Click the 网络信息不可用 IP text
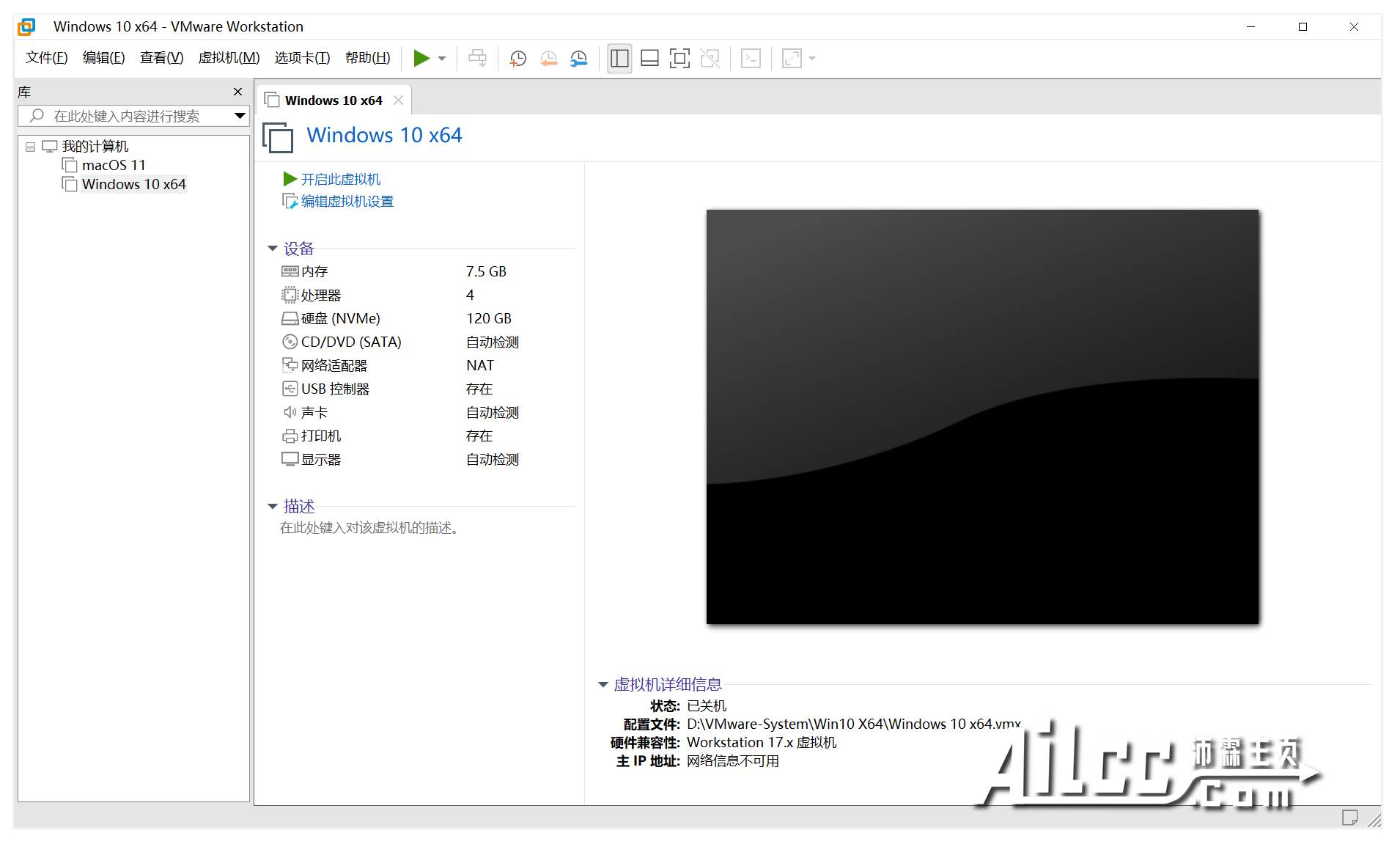This screenshot has width=1400, height=844. pos(733,761)
